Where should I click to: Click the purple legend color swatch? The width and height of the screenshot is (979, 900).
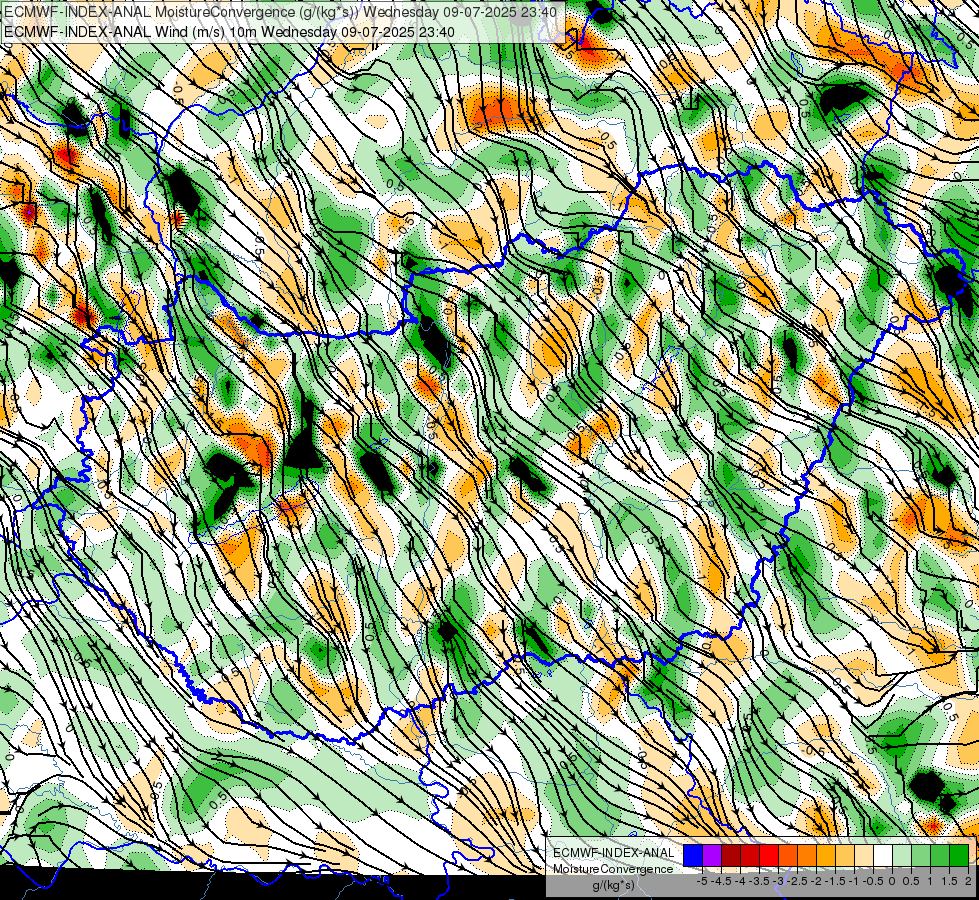[x=712, y=855]
